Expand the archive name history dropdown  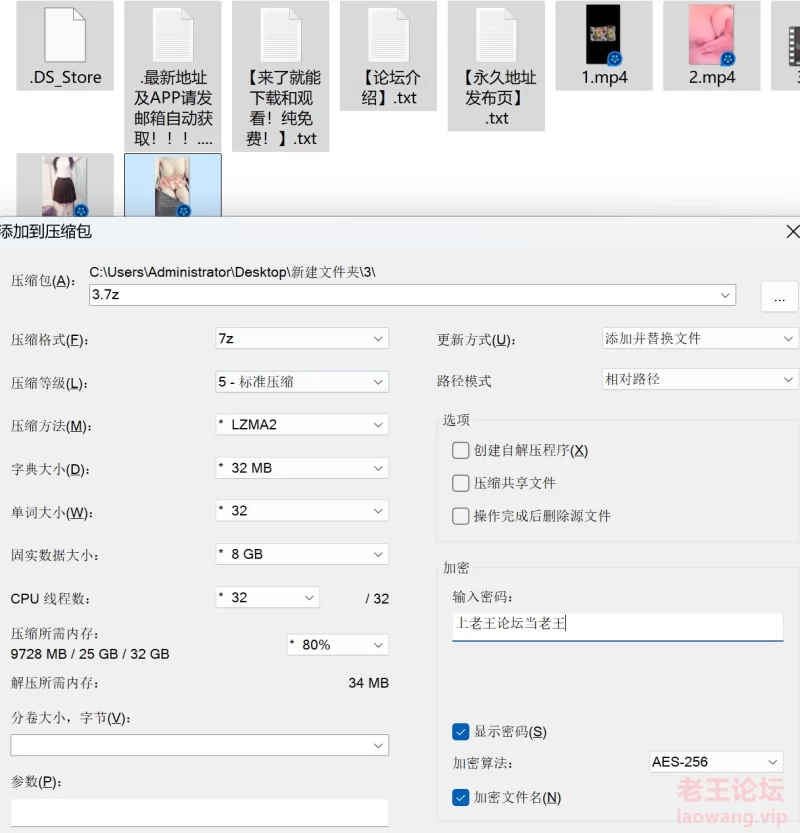point(725,295)
